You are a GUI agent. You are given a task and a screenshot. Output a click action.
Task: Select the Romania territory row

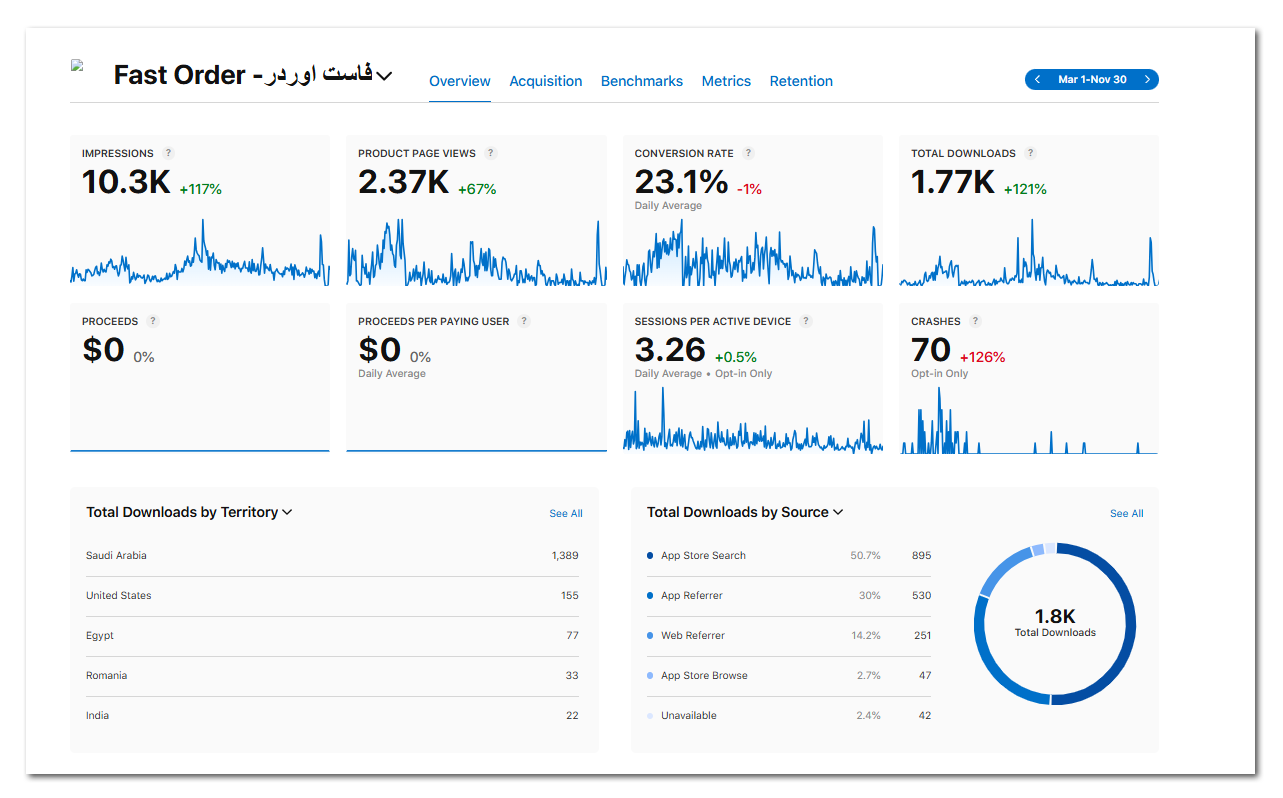coord(332,676)
